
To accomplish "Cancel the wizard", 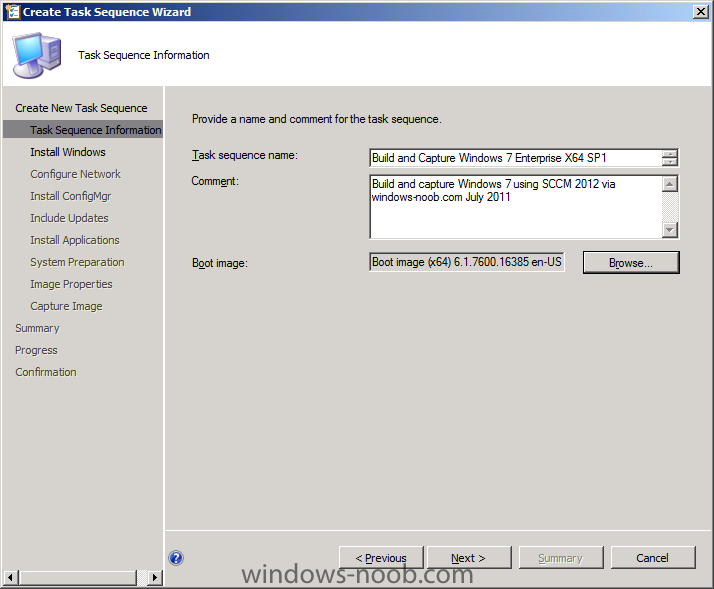I will pos(653,558).
